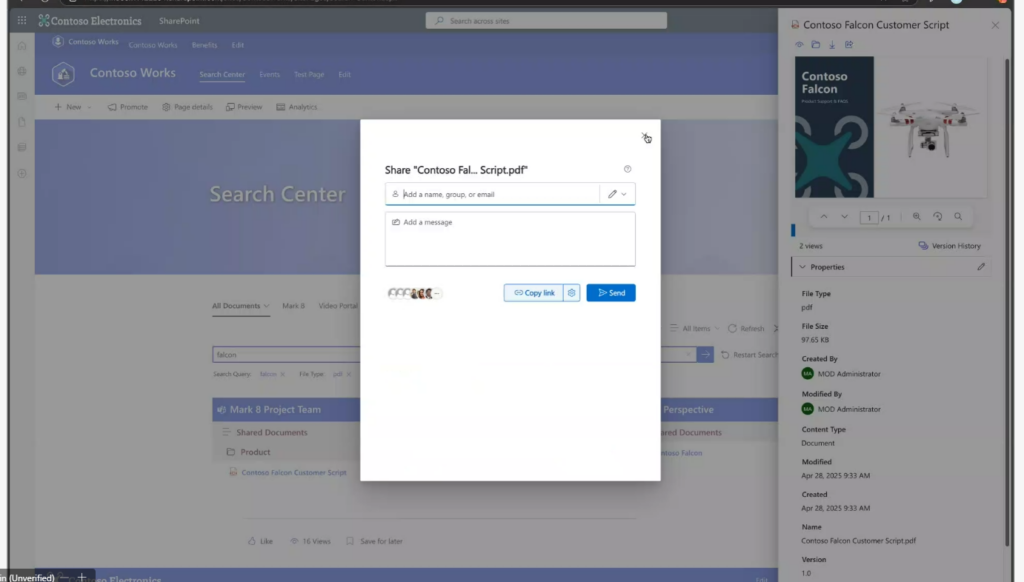
Task: Click the Contoso Works hexagon site logo
Action: pyautogui.click(x=63, y=74)
